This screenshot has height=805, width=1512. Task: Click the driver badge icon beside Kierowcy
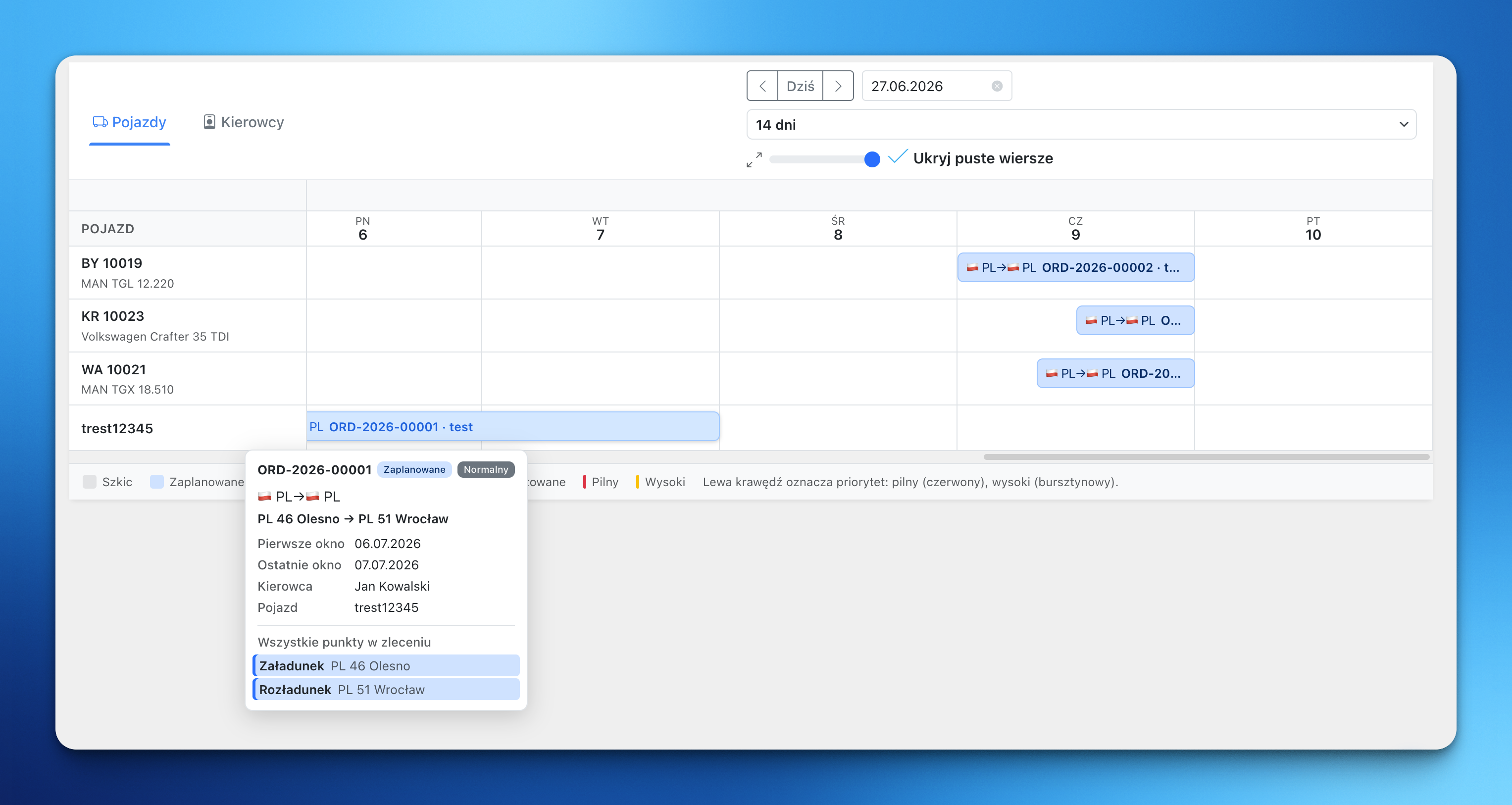(209, 122)
